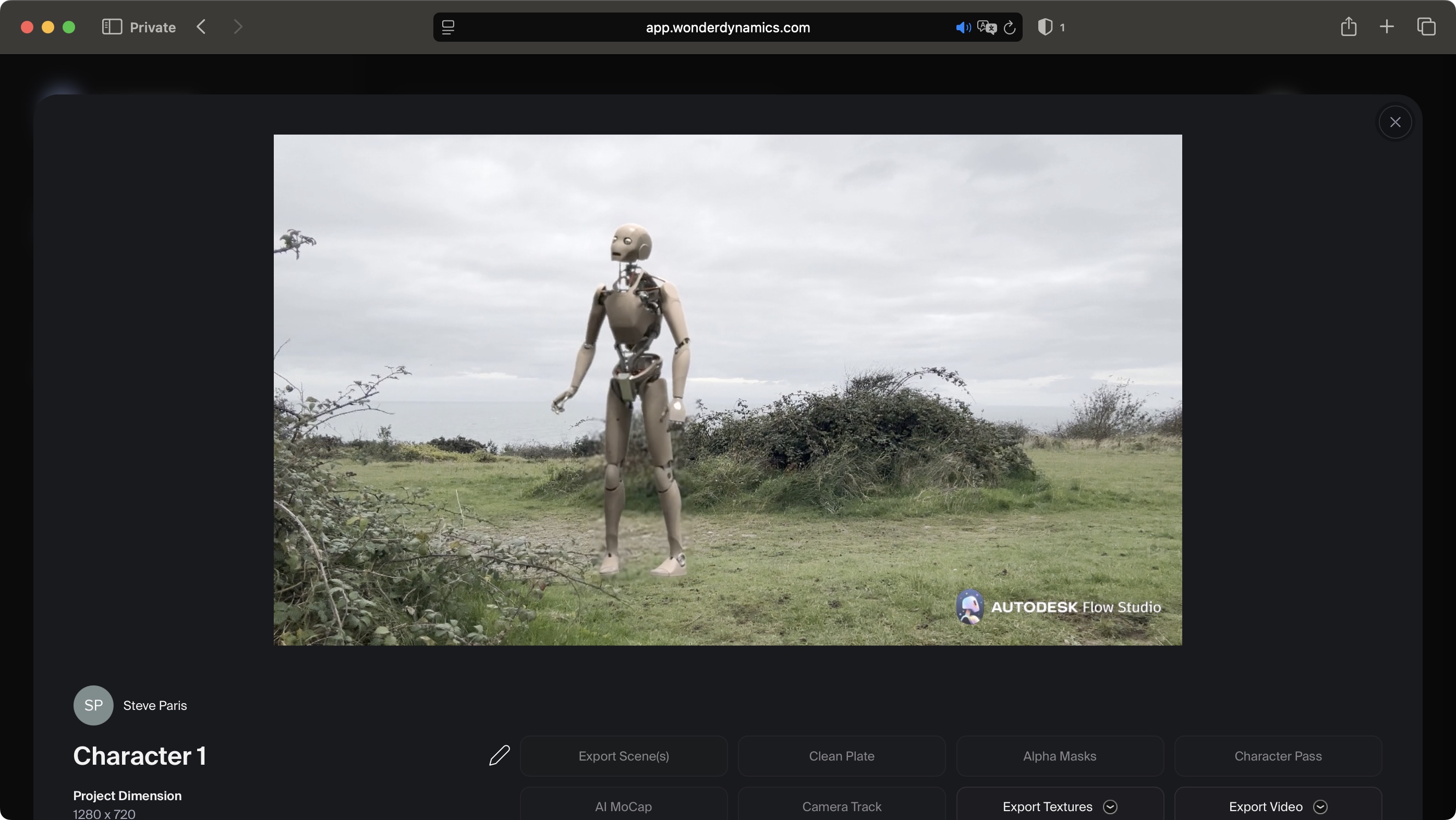The height and width of the screenshot is (820, 1456).
Task: Run AI MoCap on the footage
Action: pos(623,806)
